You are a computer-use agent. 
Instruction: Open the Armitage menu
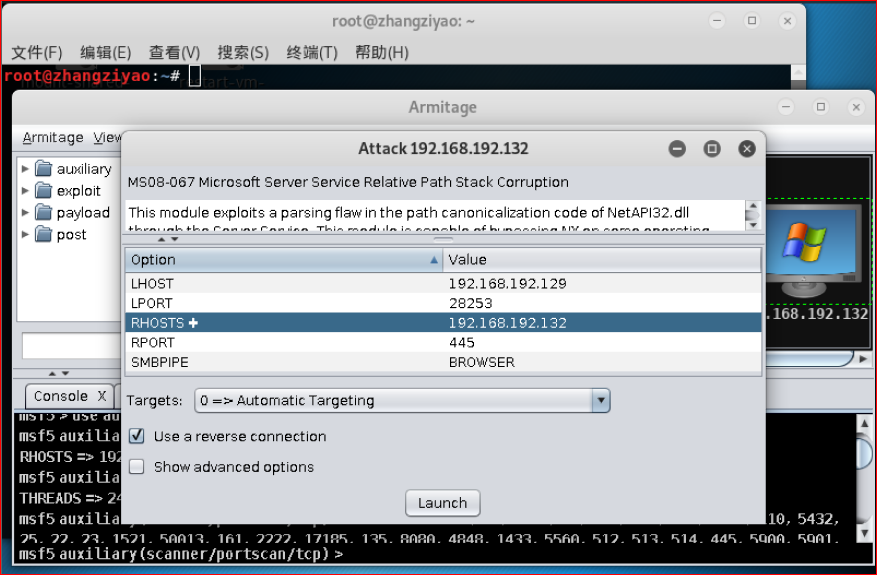53,138
